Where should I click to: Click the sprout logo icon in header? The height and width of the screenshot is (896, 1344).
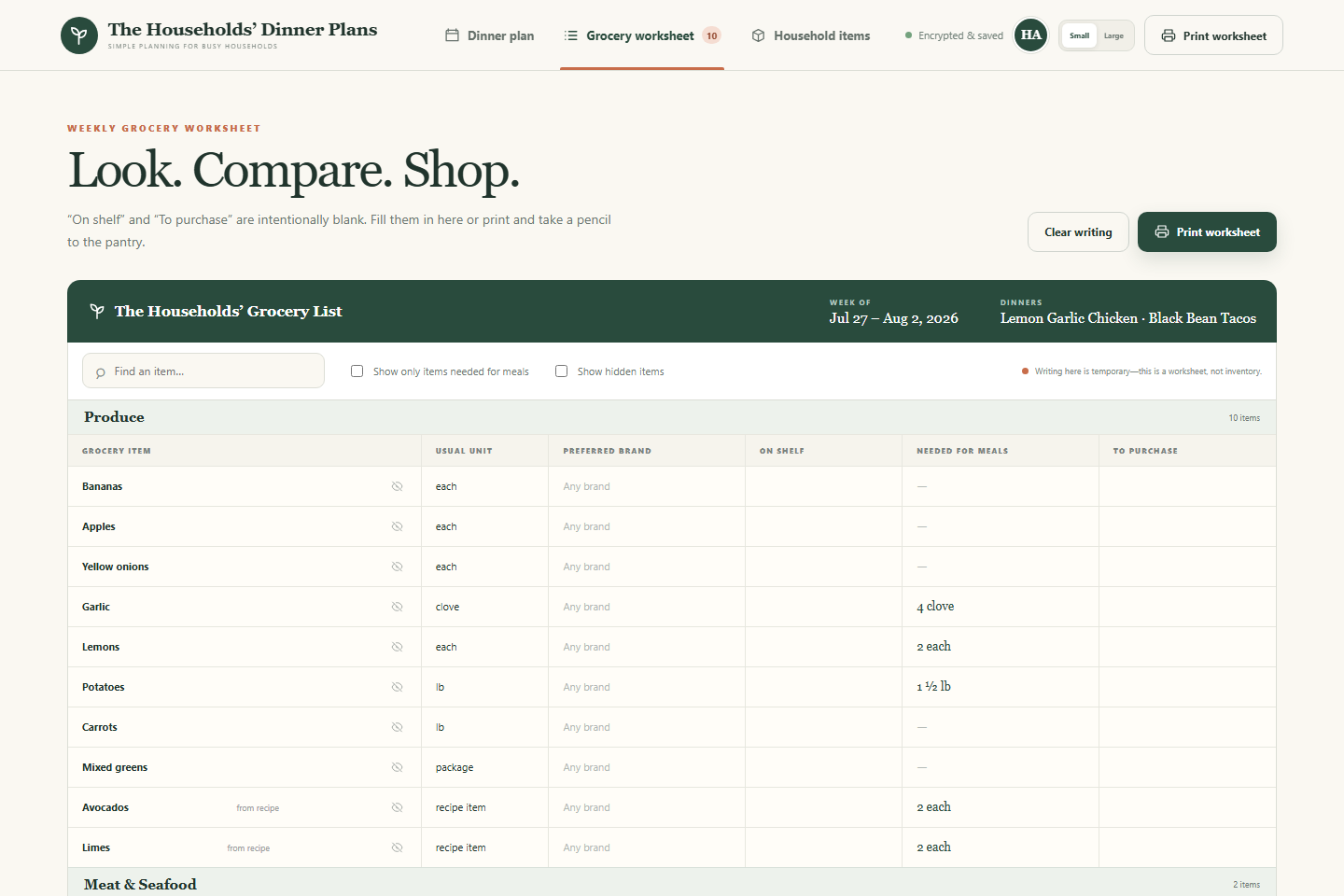click(79, 35)
